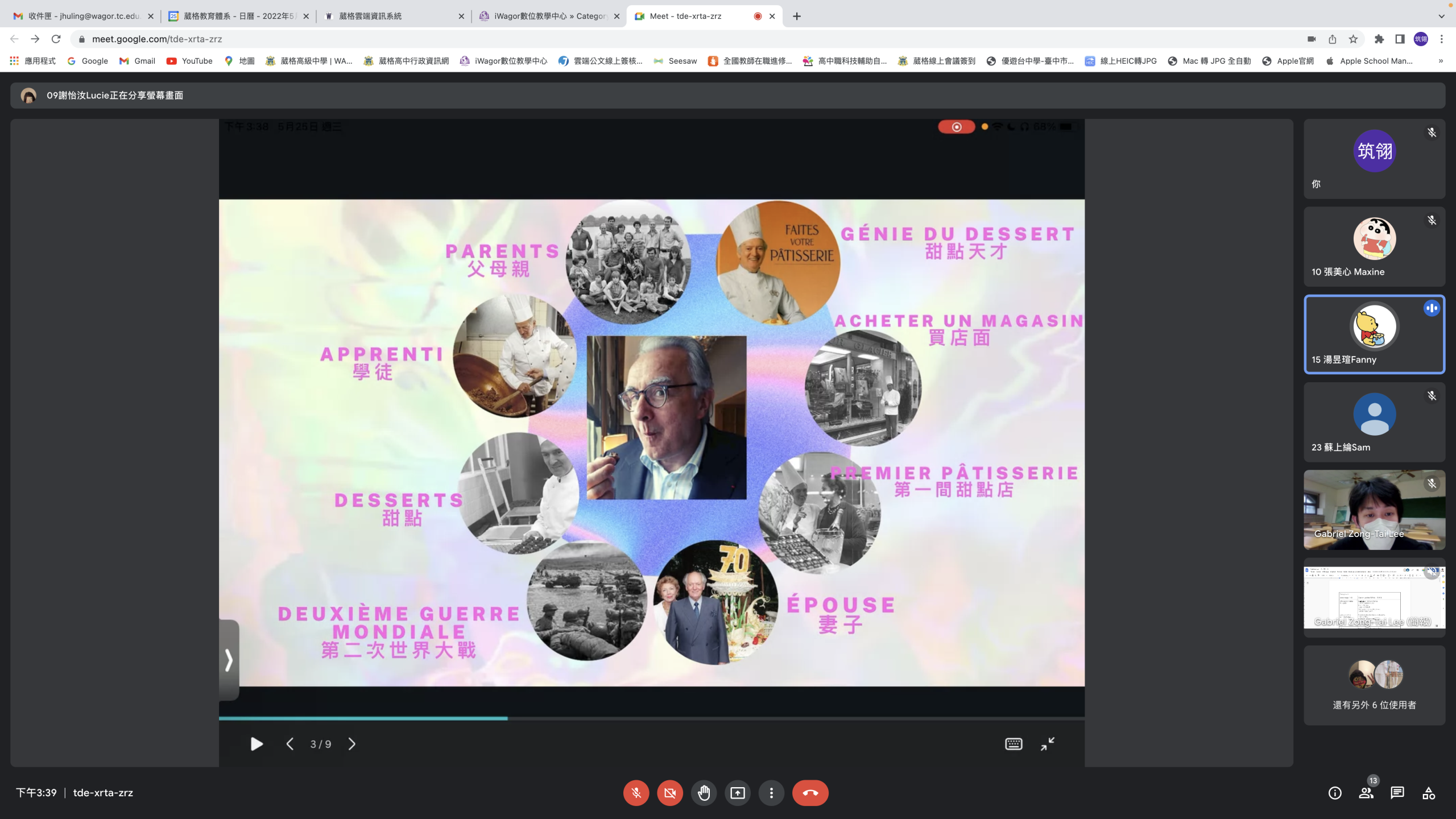Open the chat panel icon
The image size is (1456, 819).
(1397, 793)
